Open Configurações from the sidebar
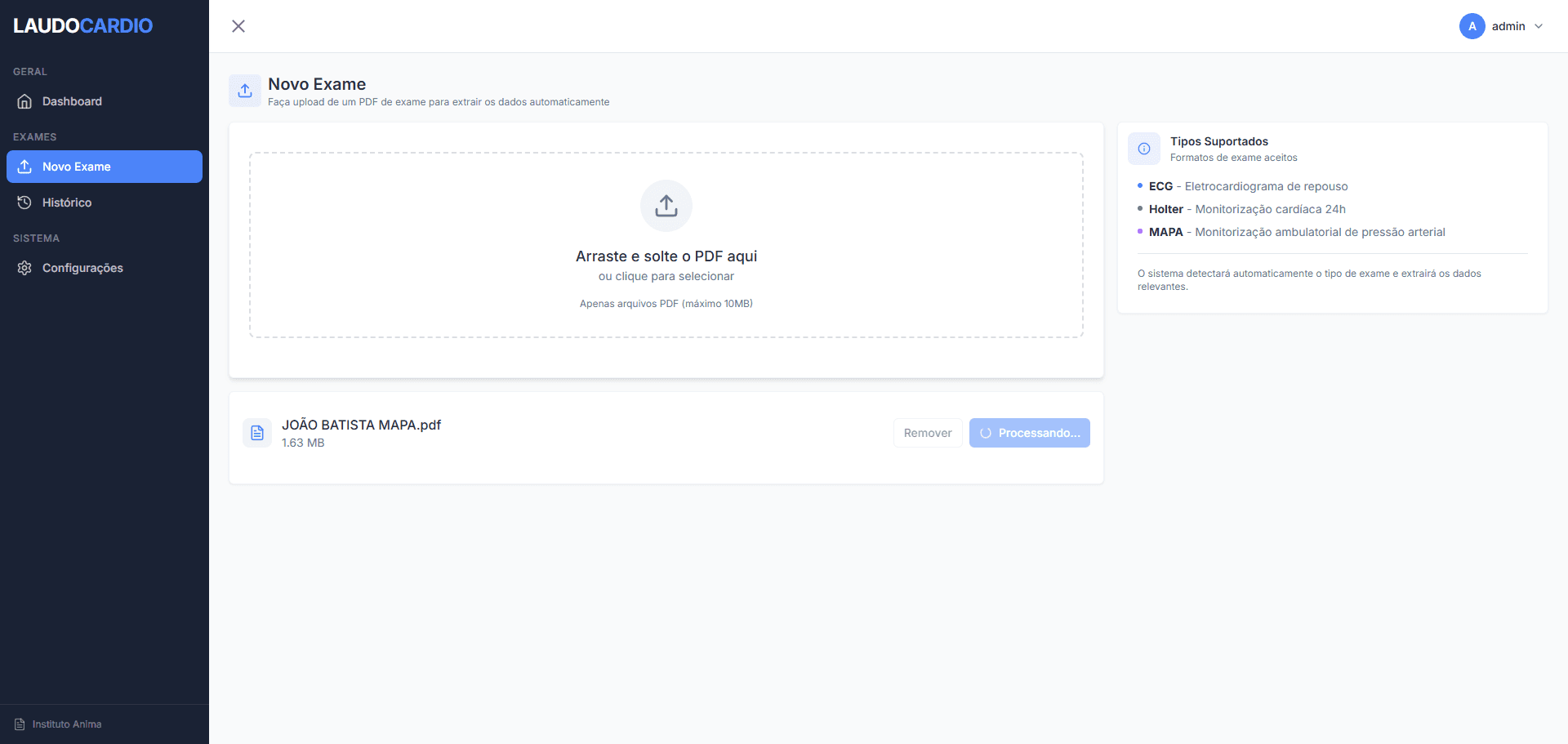 click(82, 268)
